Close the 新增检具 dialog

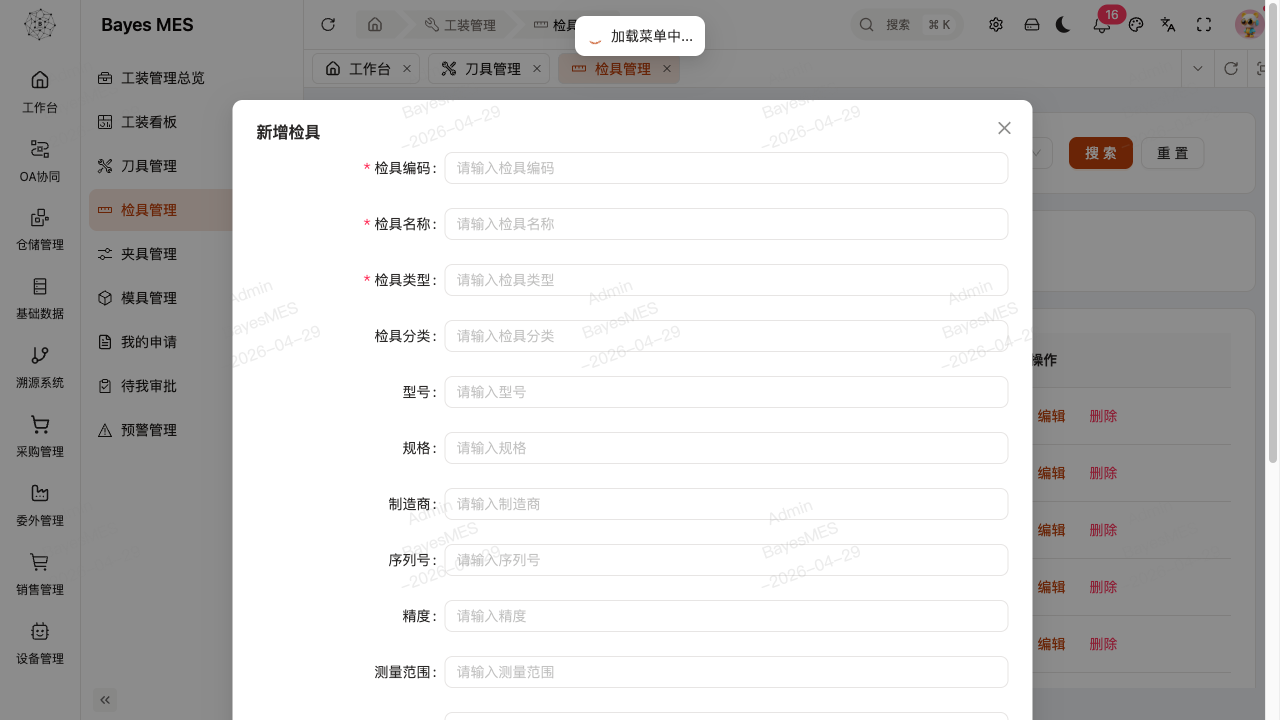pos(1004,128)
